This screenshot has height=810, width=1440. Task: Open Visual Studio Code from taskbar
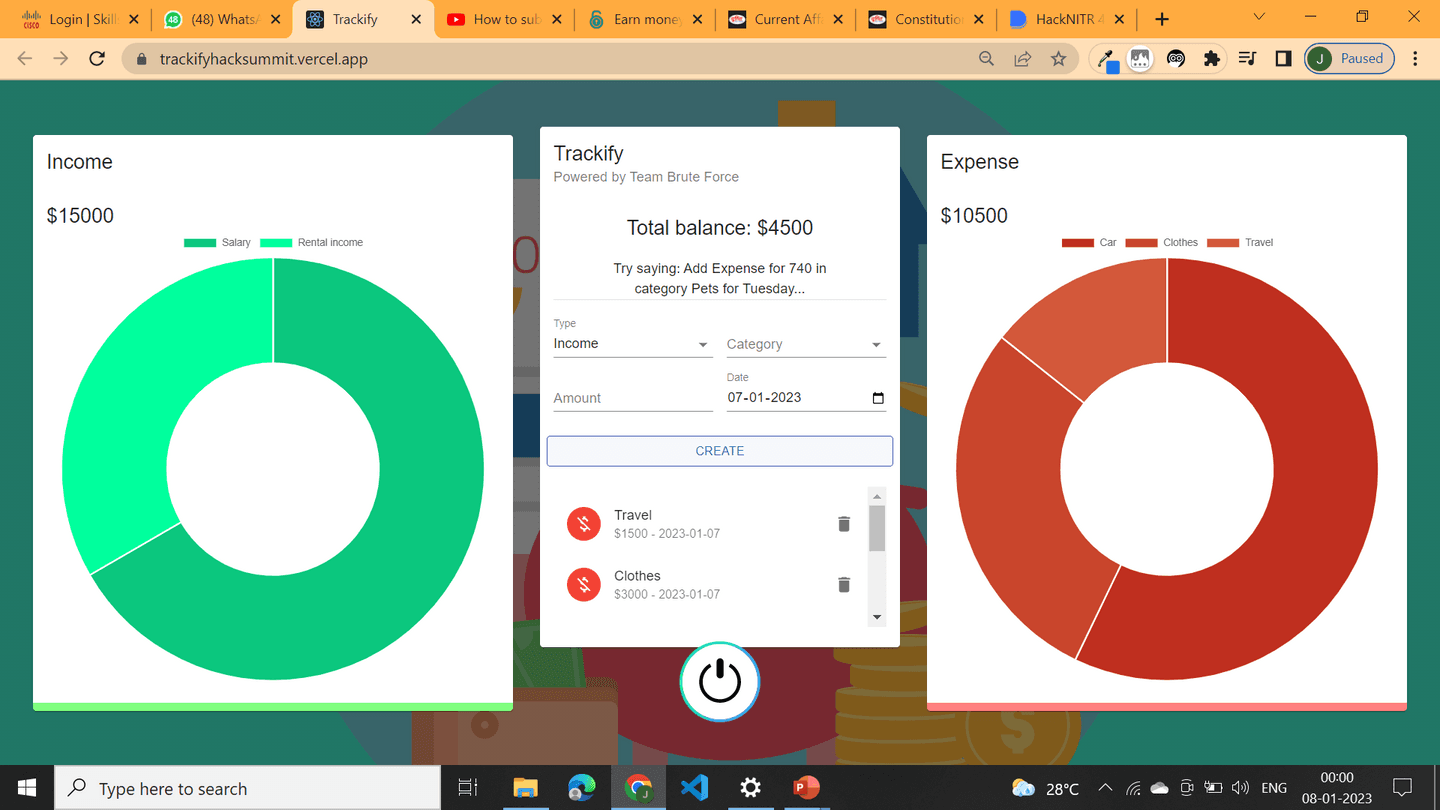pos(694,788)
